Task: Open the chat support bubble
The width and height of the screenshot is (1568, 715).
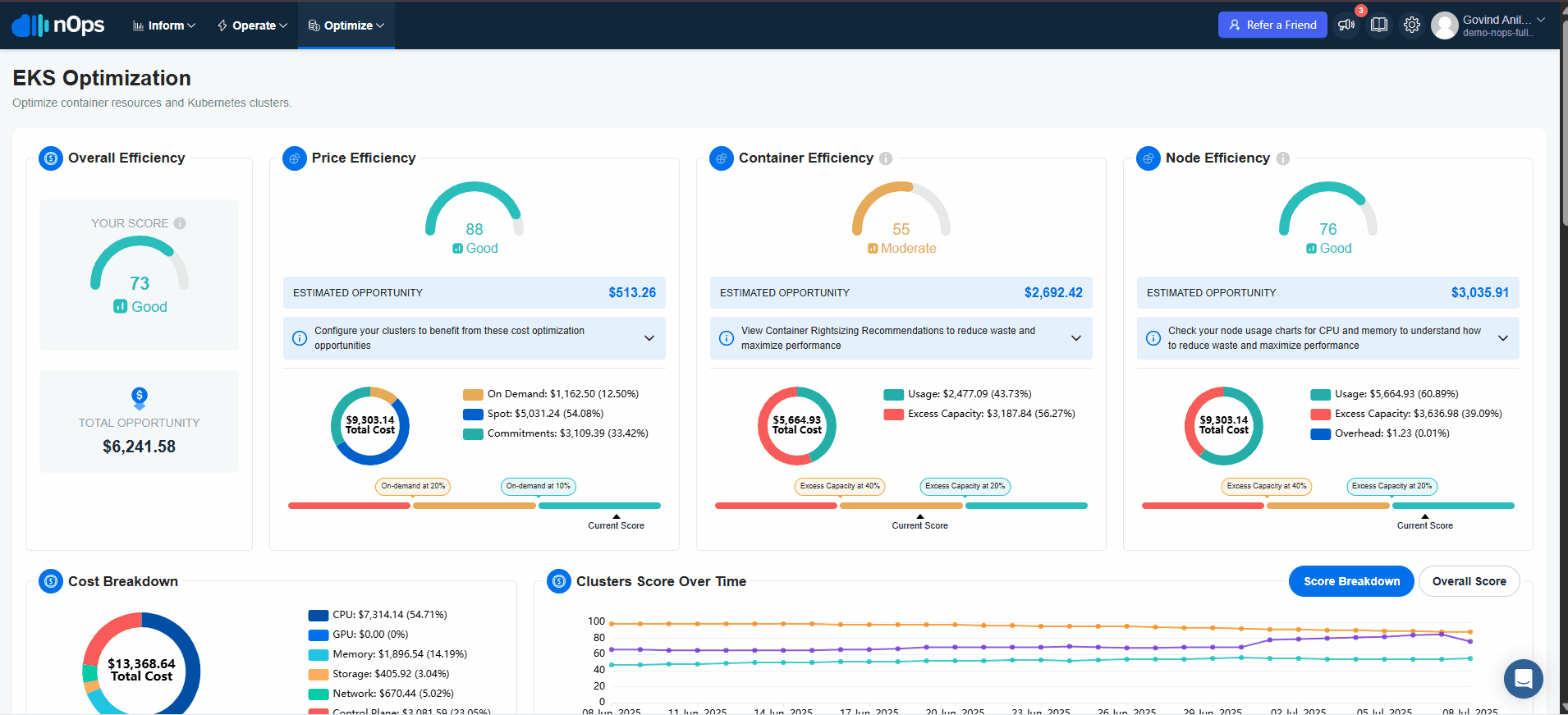Action: tap(1524, 679)
